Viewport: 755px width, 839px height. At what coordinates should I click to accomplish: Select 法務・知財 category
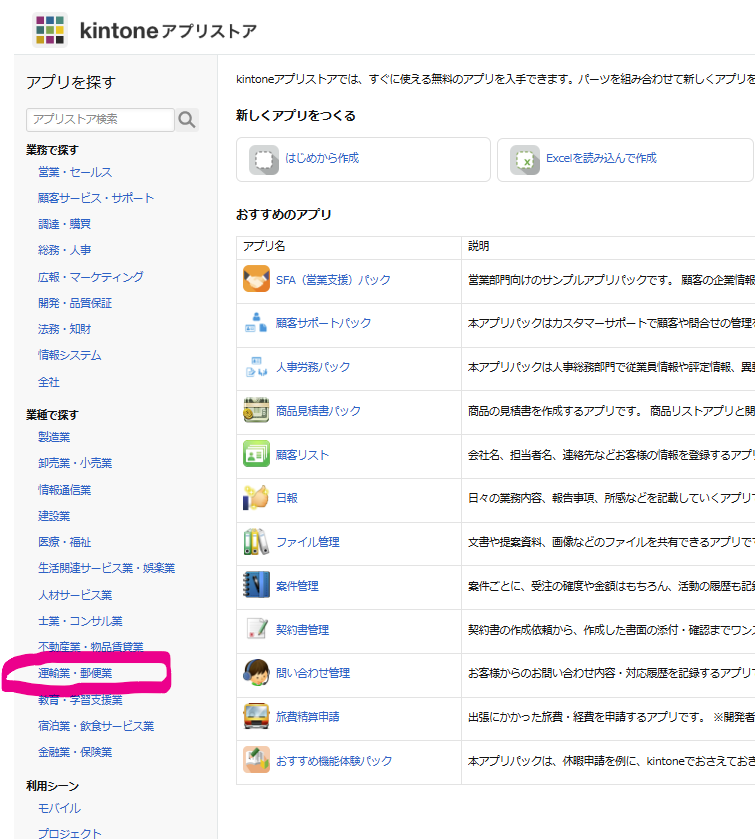pos(64,329)
